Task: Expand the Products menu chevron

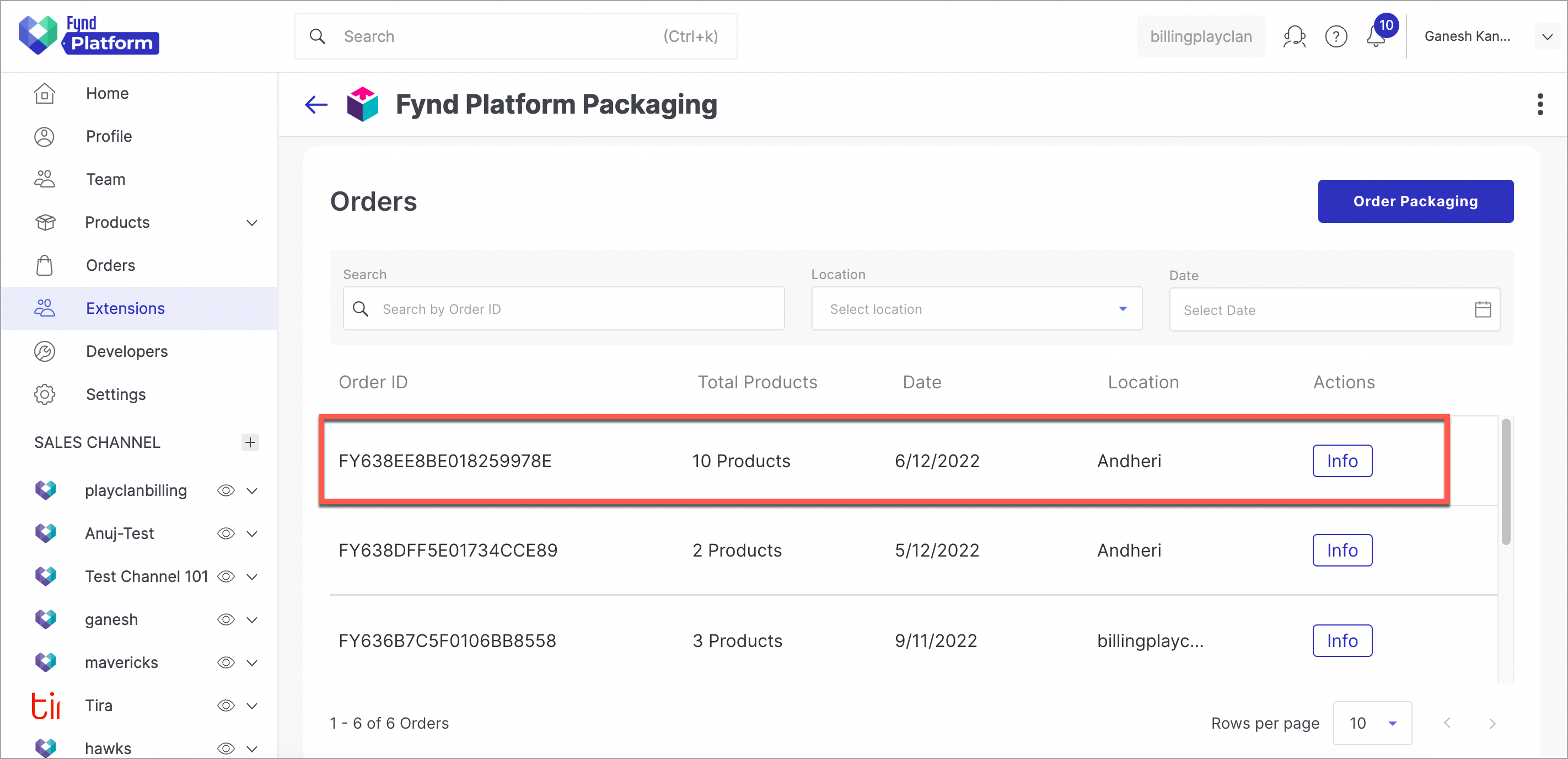Action: (x=252, y=223)
